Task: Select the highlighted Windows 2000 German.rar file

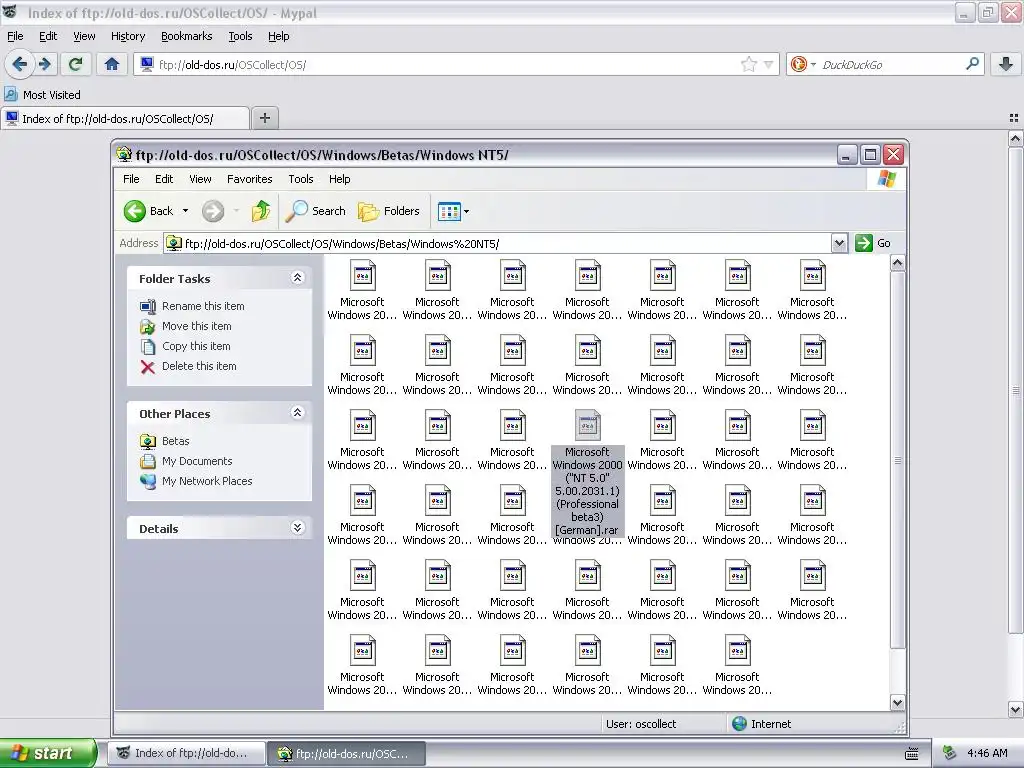Action: (x=587, y=473)
